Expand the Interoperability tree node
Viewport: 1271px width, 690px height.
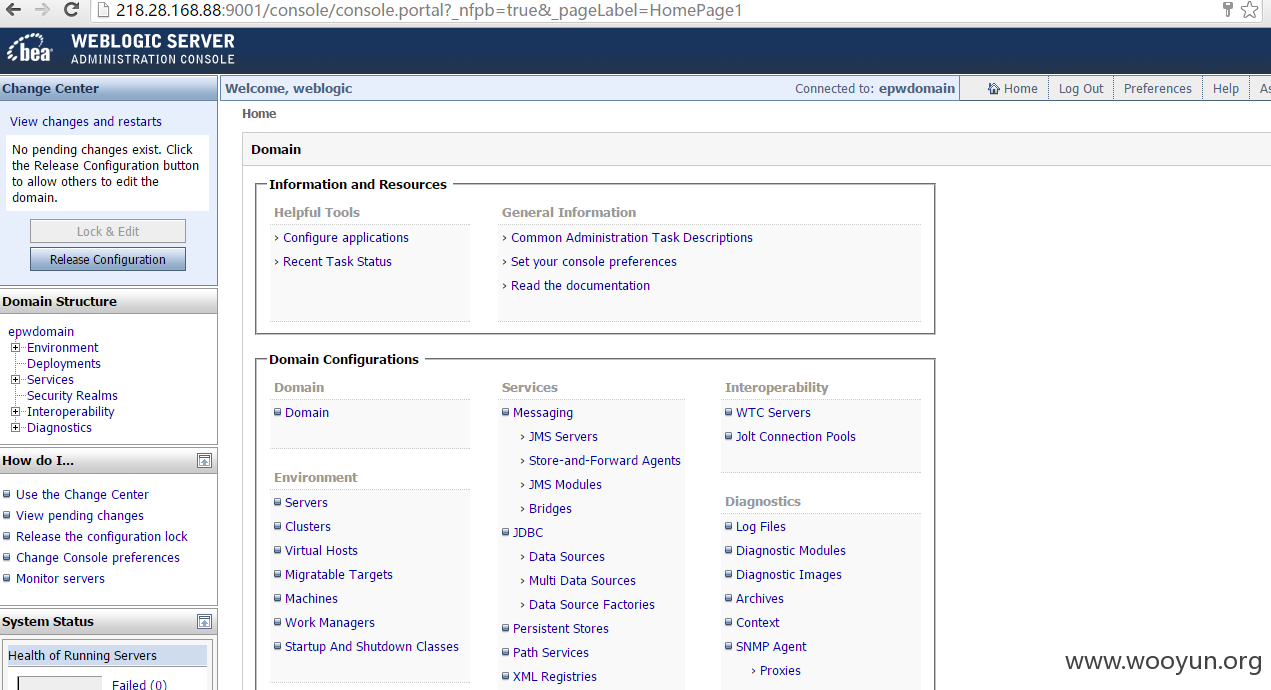16,412
